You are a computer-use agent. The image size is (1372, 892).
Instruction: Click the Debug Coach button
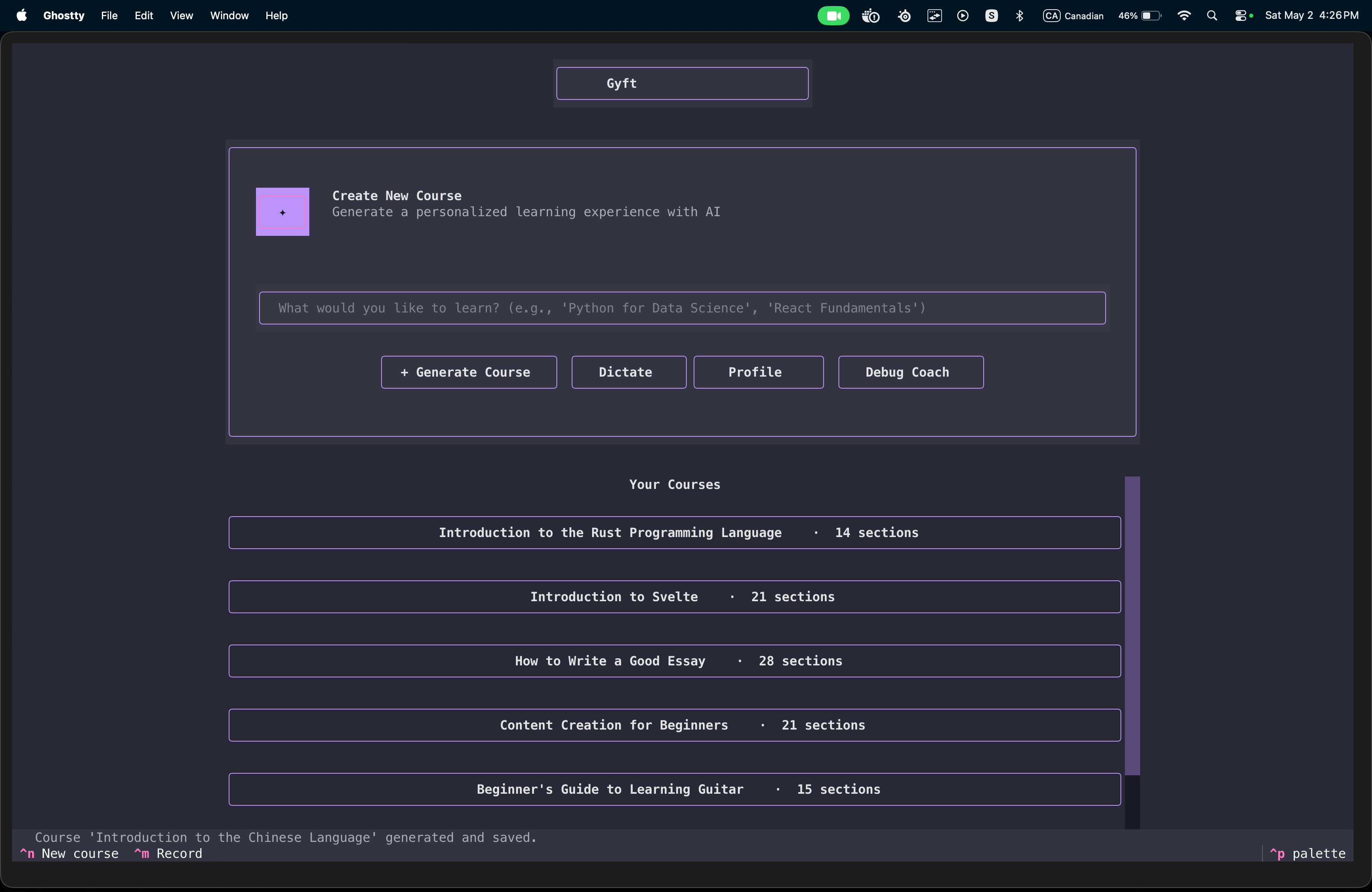pyautogui.click(x=911, y=372)
